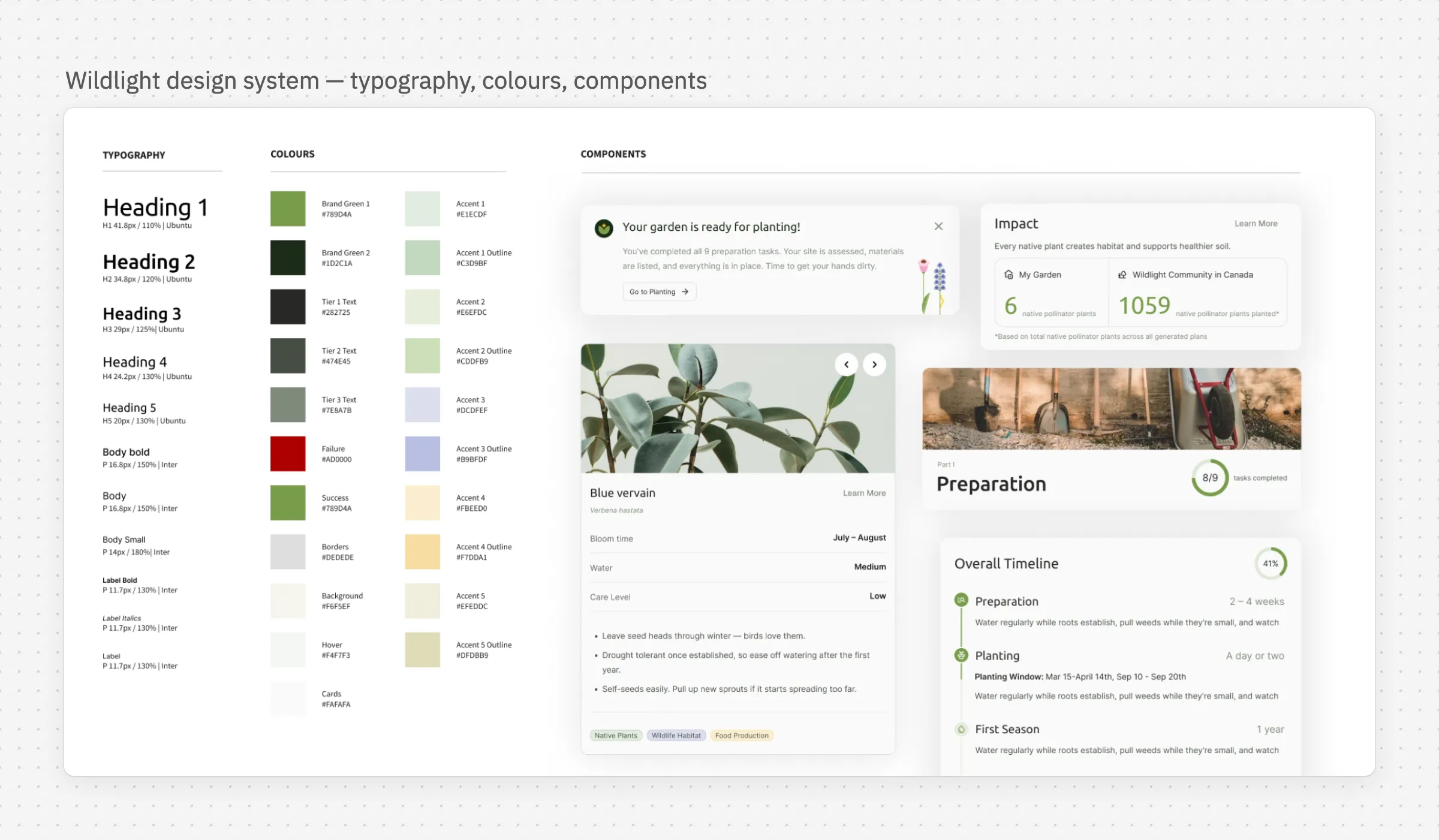Viewport: 1439px width, 840px height.
Task: Pick the Tier 1 Text swatch
Action: point(288,307)
